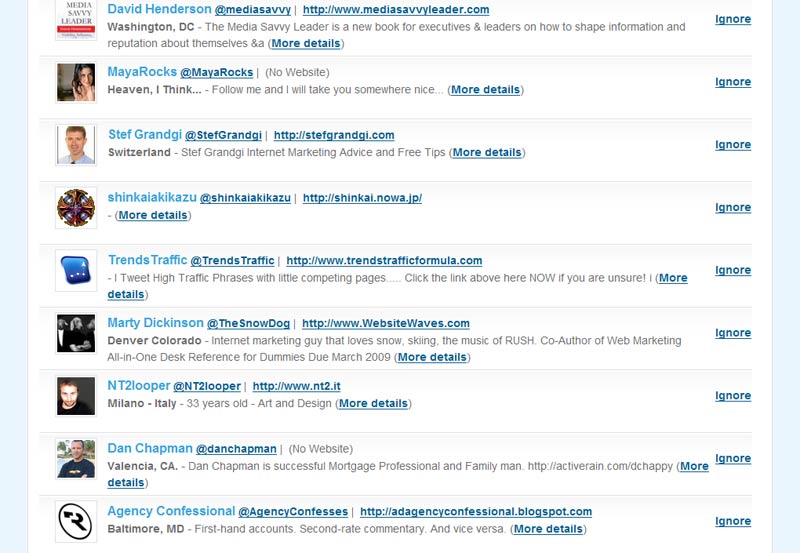Open the trendstrafficformula.com link
The image size is (800, 553).
(x=384, y=260)
